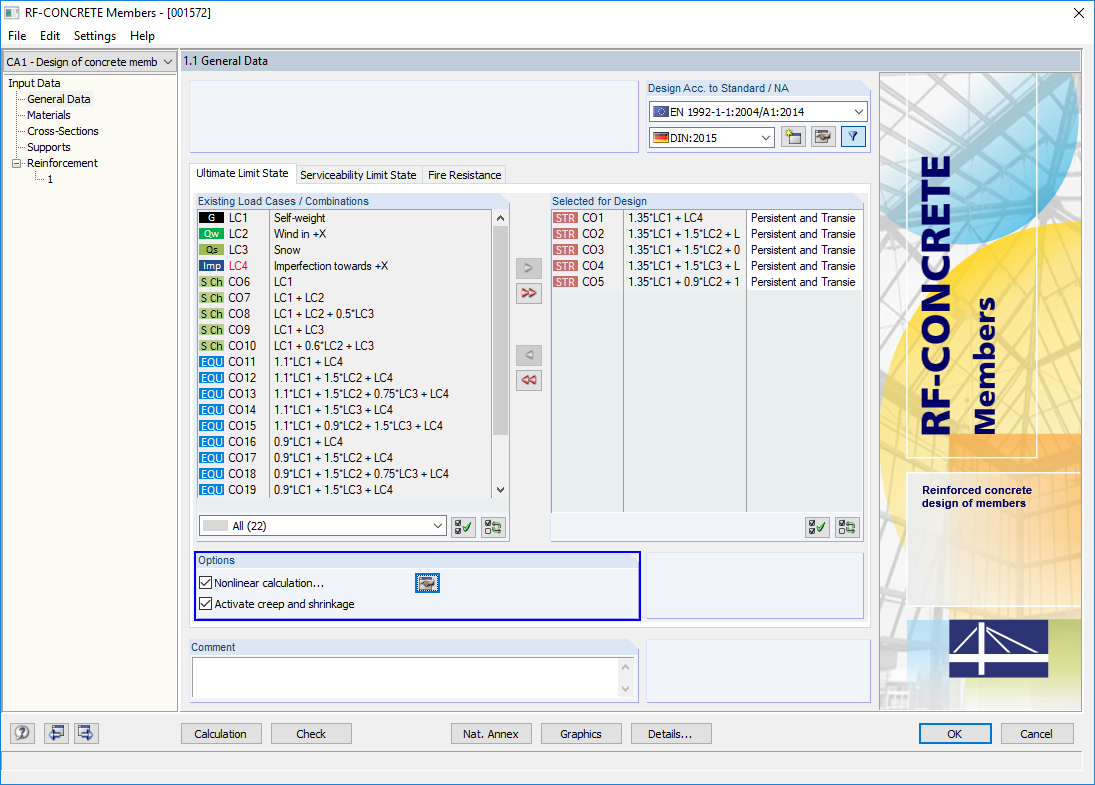The image size is (1095, 785).
Task: Invert selection in Selected for Design list
Action: coord(847,527)
